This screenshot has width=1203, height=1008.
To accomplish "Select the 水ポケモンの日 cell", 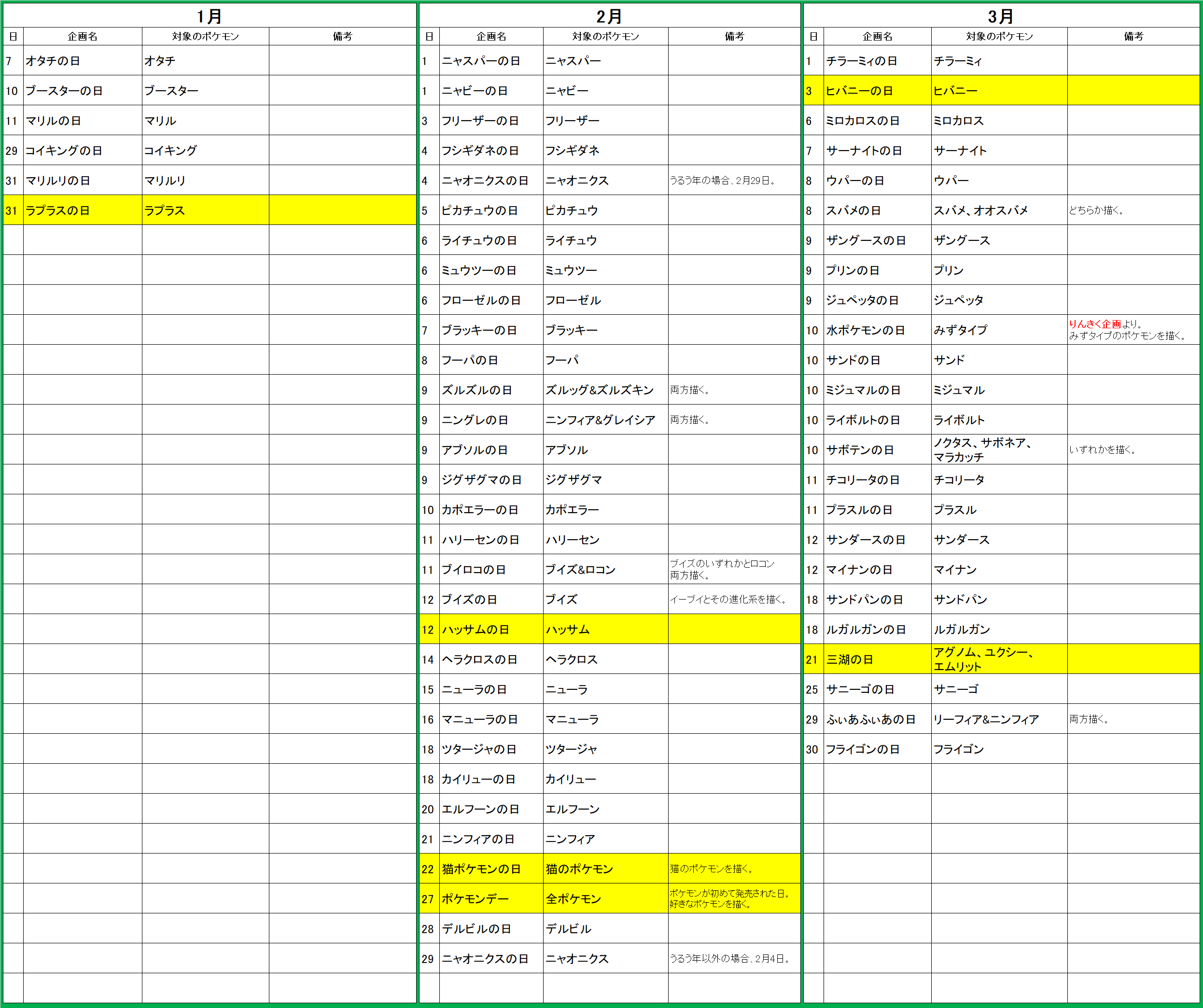I will (865, 330).
